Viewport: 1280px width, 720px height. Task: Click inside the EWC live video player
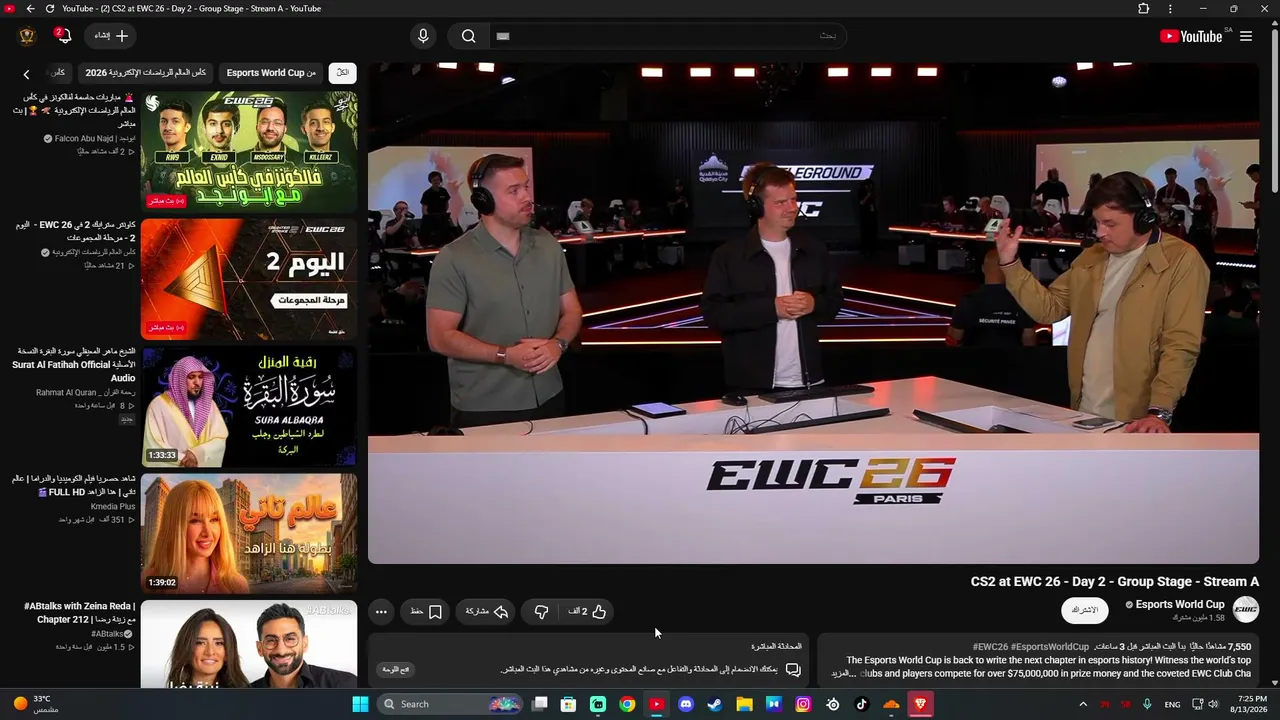point(813,313)
